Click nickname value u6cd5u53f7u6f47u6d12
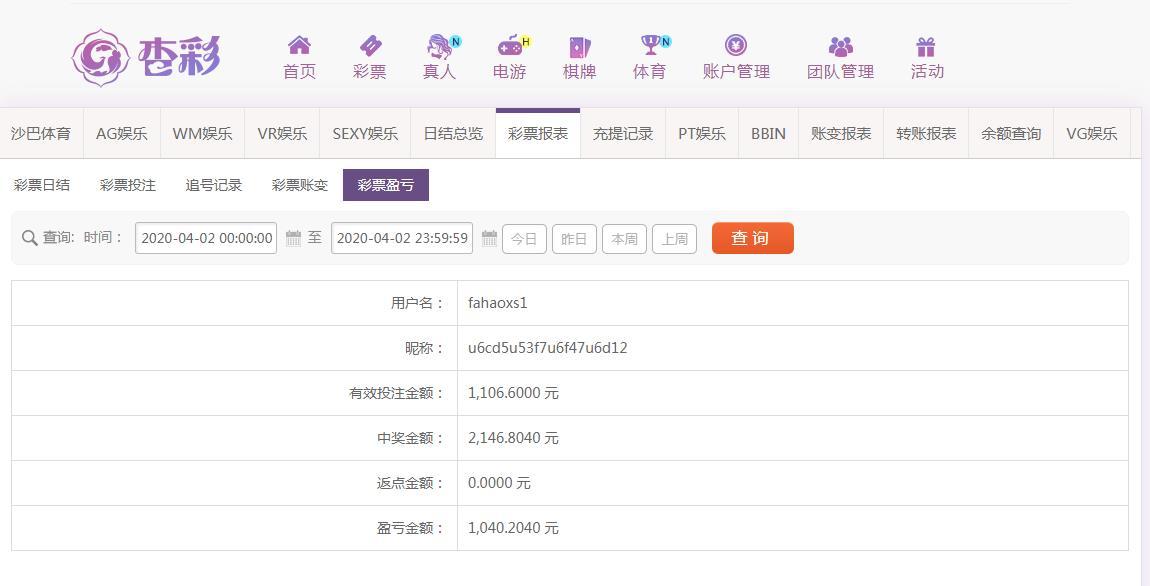The width and height of the screenshot is (1150, 586). click(548, 348)
